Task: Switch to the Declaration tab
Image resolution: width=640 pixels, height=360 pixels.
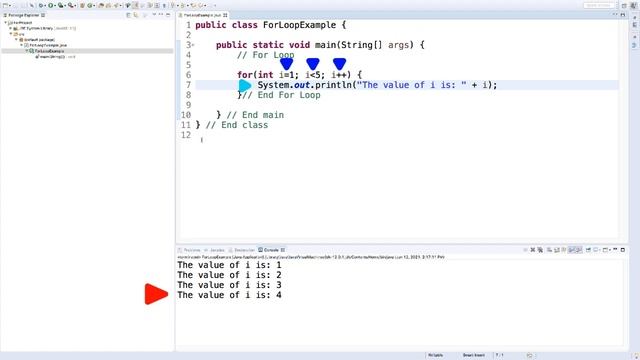Action: coord(242,250)
